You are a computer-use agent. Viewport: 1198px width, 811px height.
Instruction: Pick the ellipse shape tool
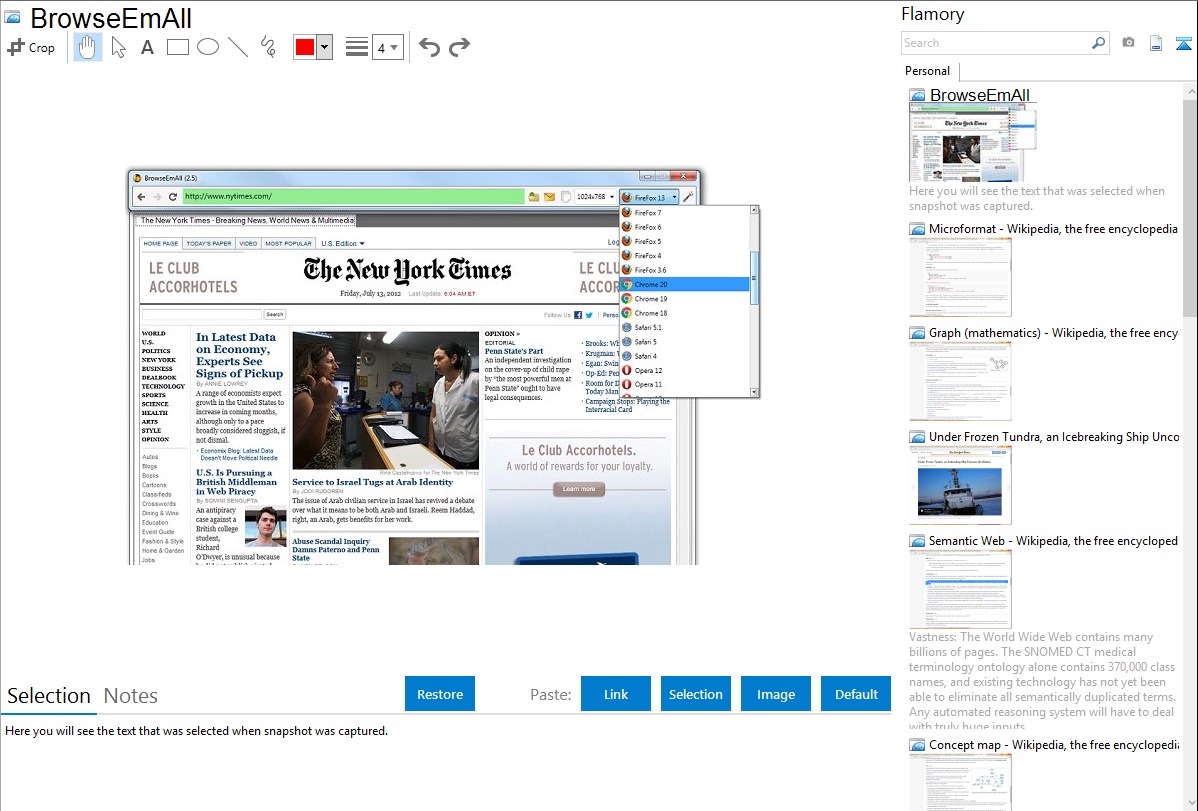coord(208,47)
